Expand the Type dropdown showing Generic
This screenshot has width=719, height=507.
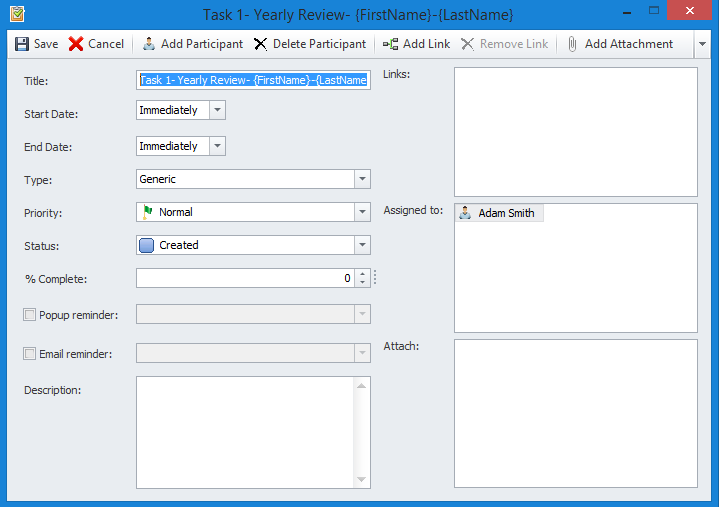(362, 179)
